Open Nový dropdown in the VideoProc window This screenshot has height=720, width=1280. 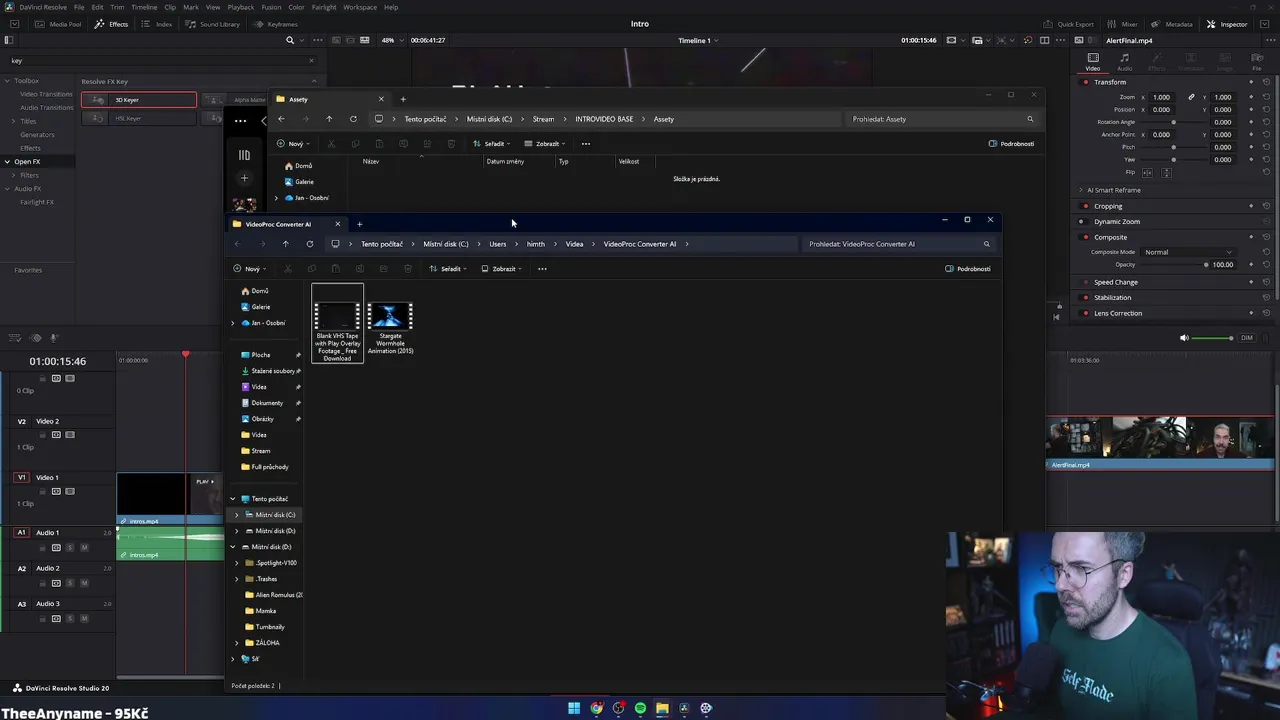point(250,269)
